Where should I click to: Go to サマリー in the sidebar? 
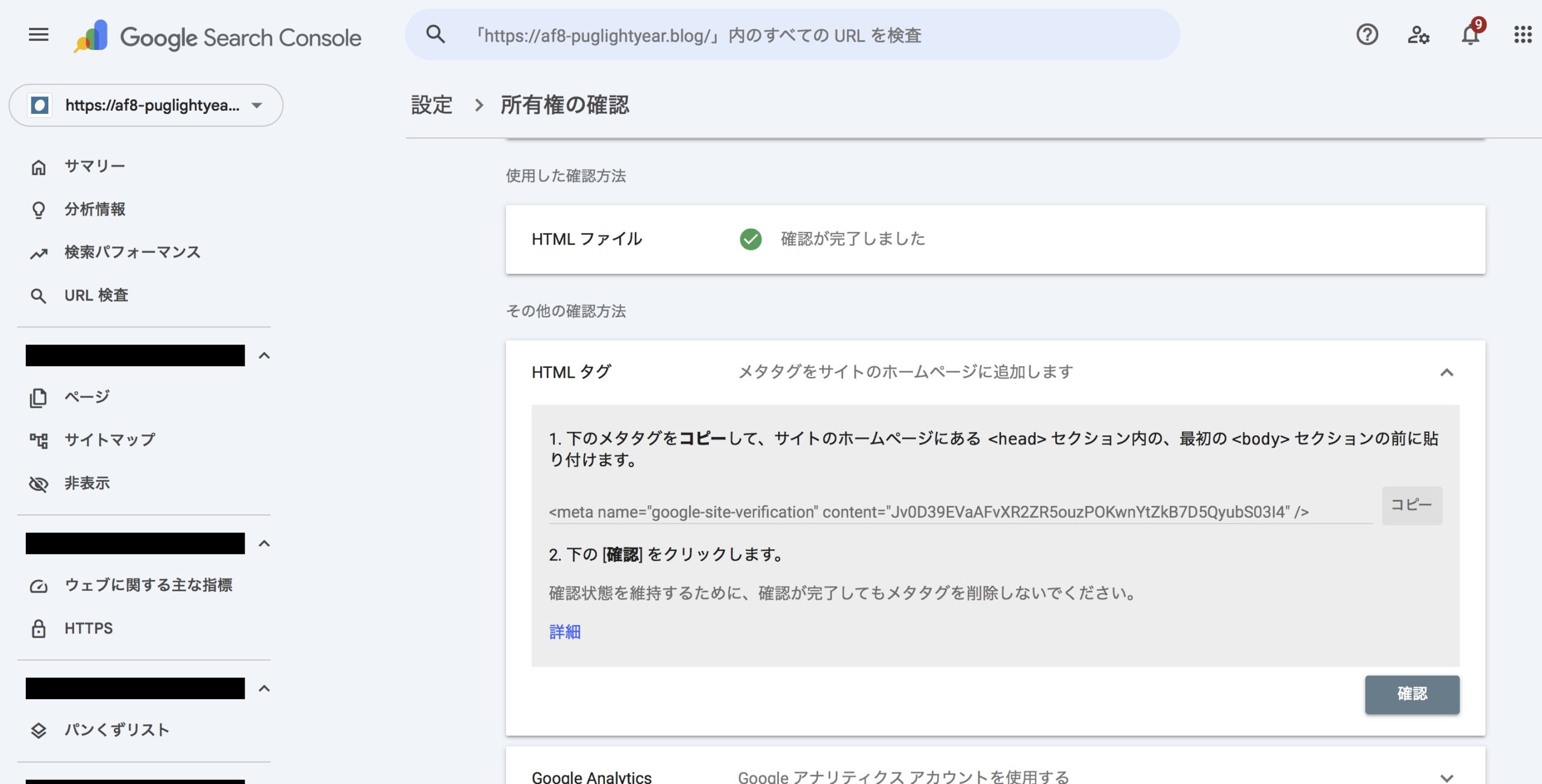pyautogui.click(x=95, y=167)
